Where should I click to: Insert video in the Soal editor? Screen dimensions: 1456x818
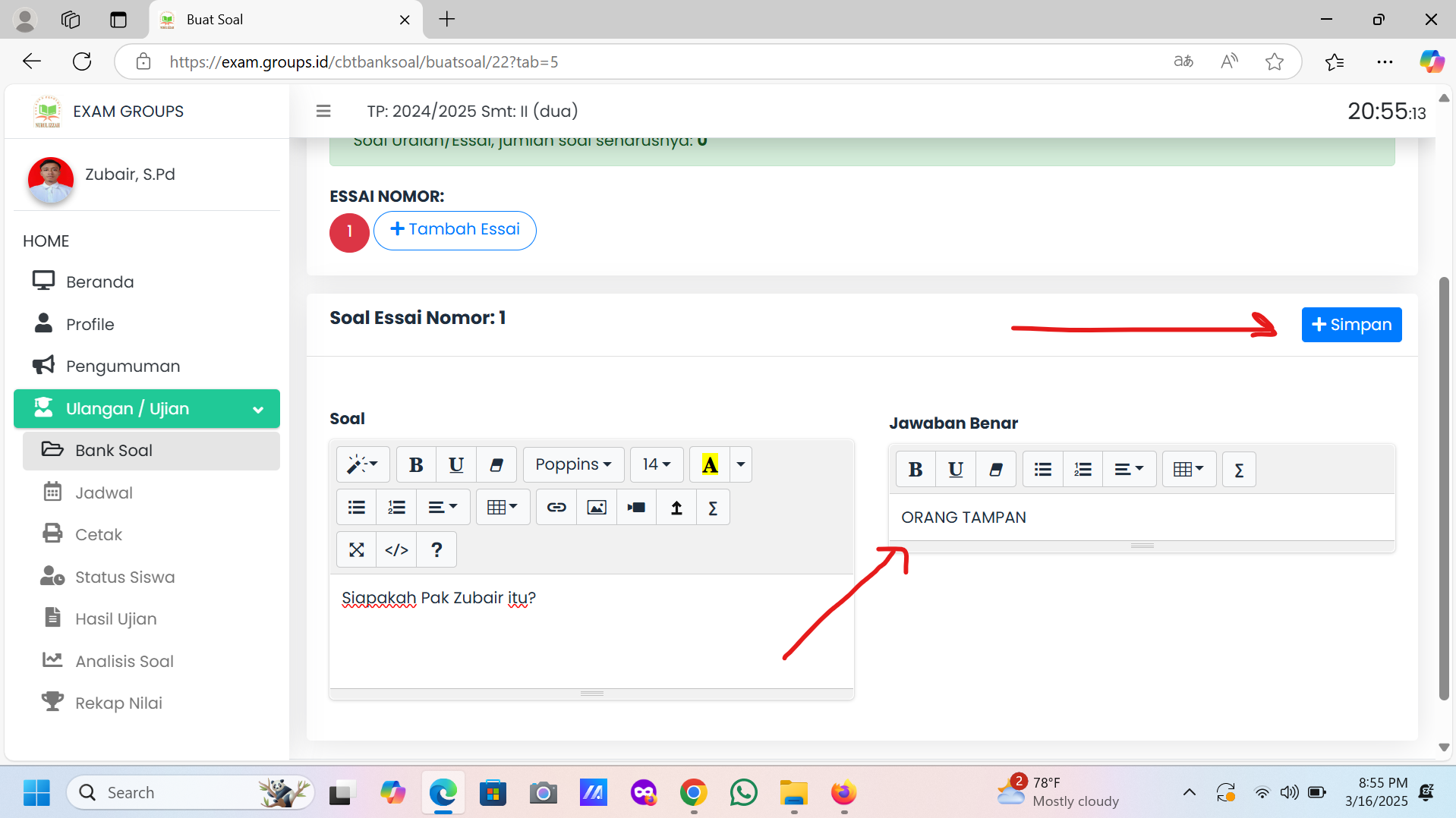pos(636,508)
